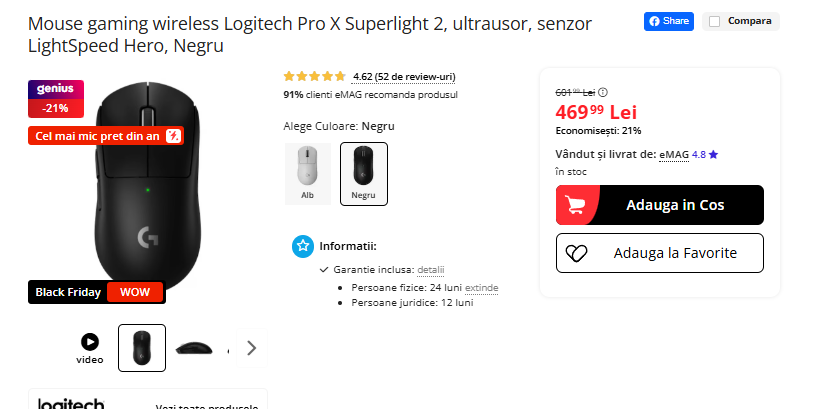
Task: Click the Informatii star icon
Action: tap(303, 246)
